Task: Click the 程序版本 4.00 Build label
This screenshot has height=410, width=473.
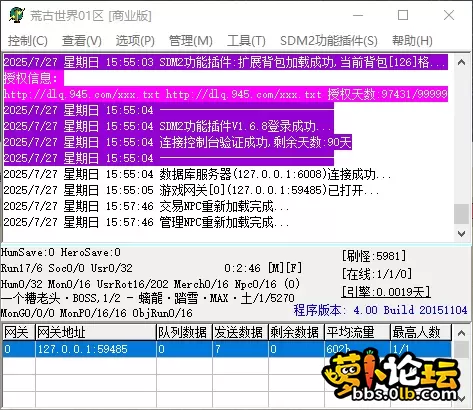Action: pyautogui.click(x=380, y=310)
